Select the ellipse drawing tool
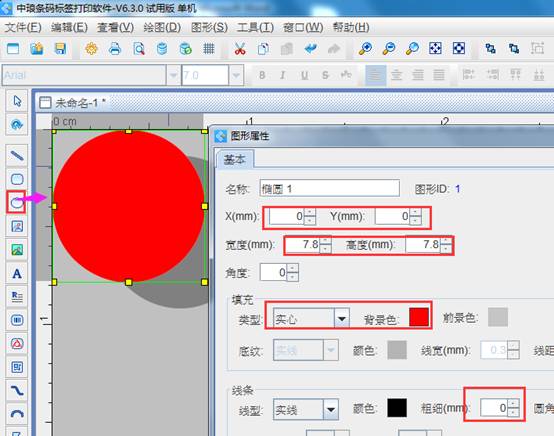This screenshot has height=436, width=554. tap(17, 202)
